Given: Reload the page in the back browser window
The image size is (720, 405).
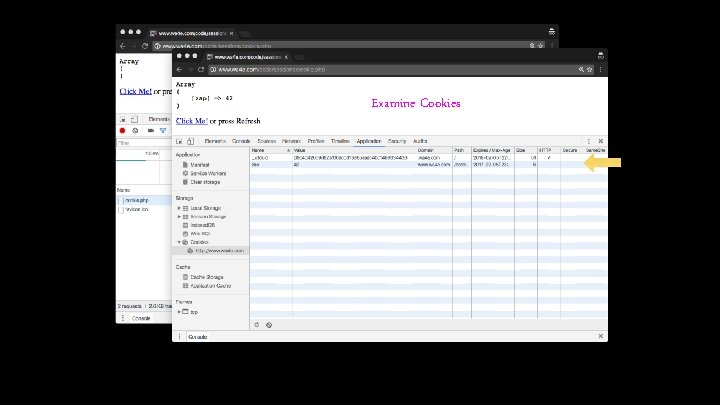Looking at the screenshot, I should point(145,46).
